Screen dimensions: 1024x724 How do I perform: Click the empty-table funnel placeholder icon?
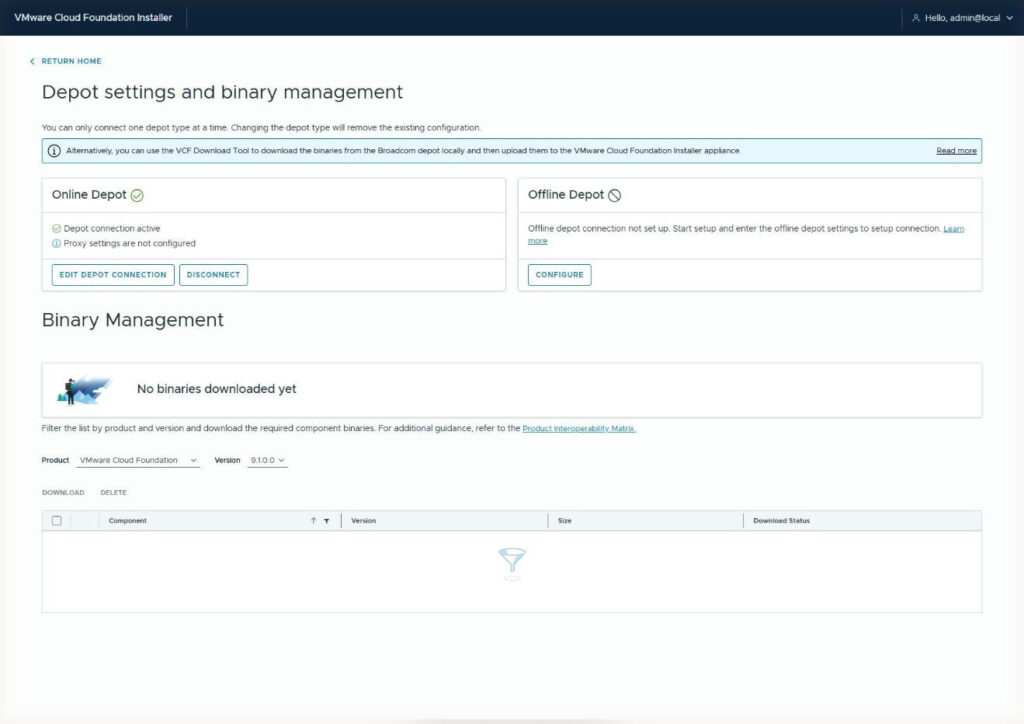[512, 562]
